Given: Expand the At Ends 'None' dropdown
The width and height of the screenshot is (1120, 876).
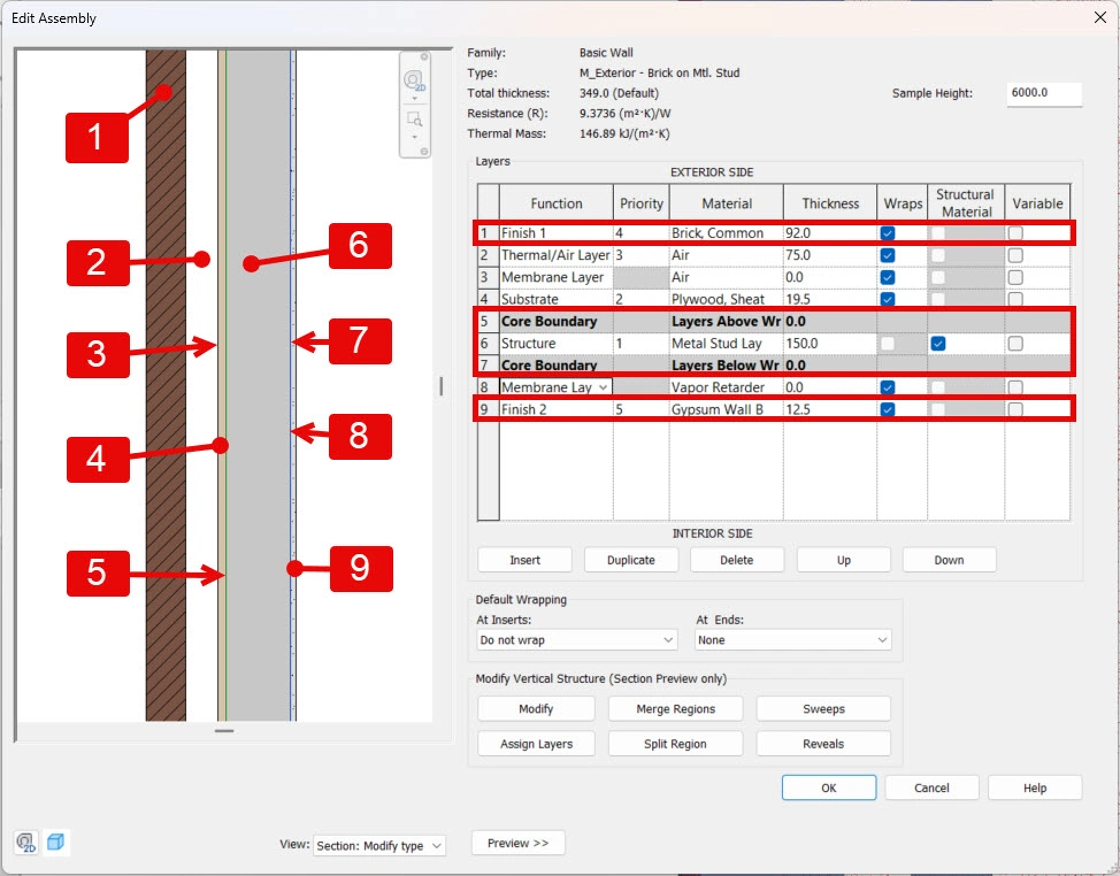Looking at the screenshot, I should 792,640.
